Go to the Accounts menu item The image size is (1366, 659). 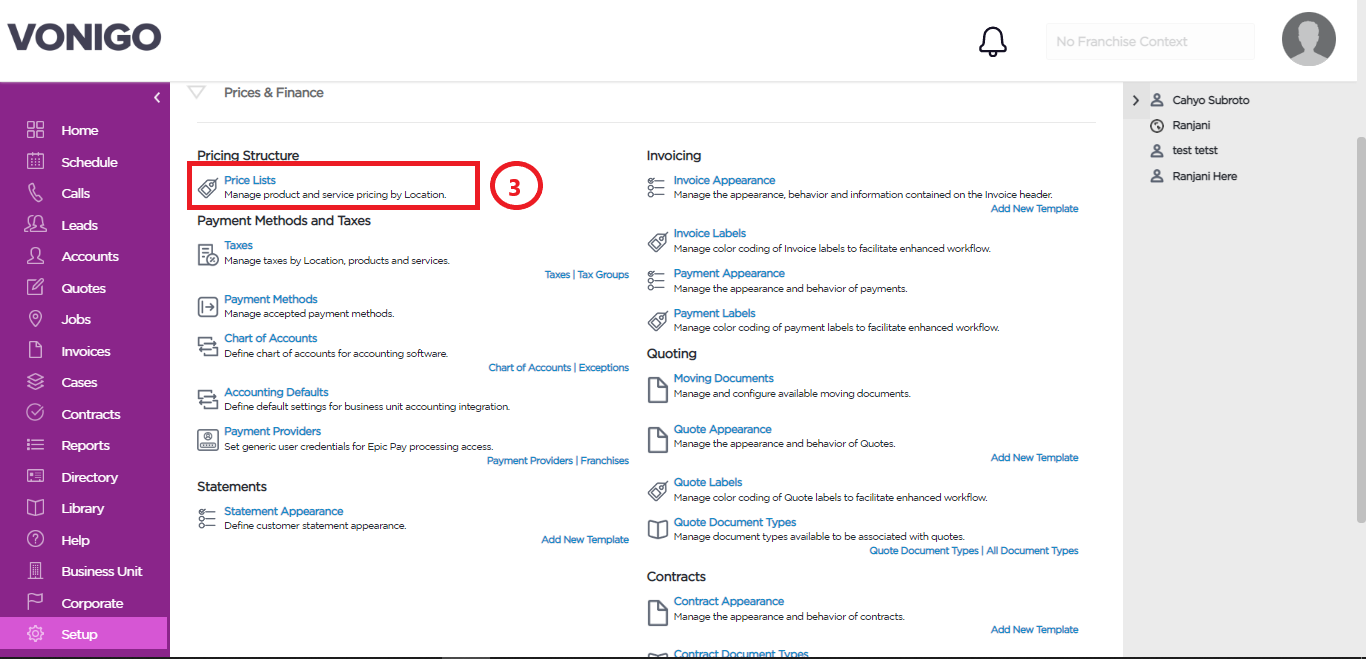[x=90, y=256]
